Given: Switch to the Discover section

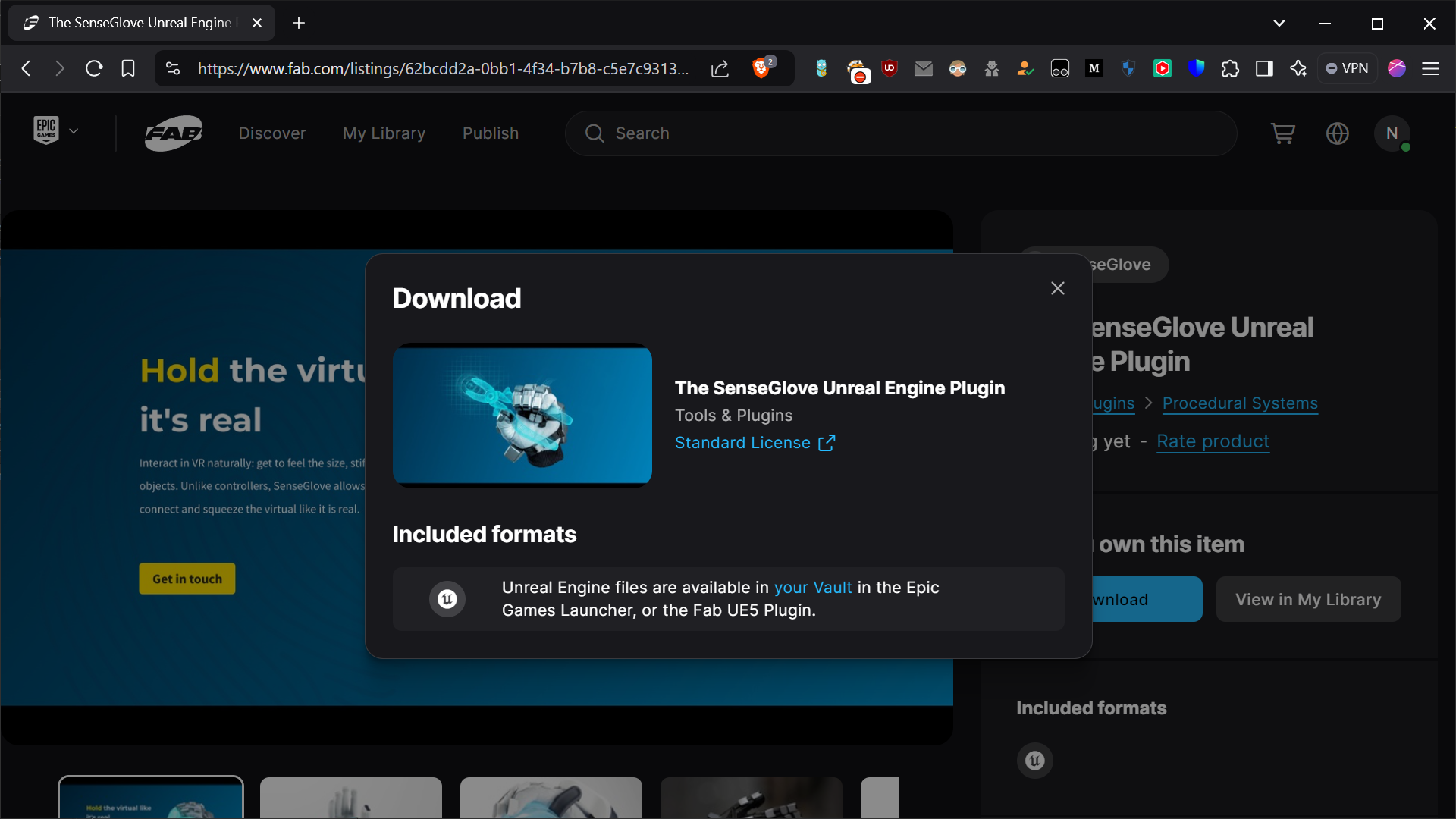Looking at the screenshot, I should 272,133.
